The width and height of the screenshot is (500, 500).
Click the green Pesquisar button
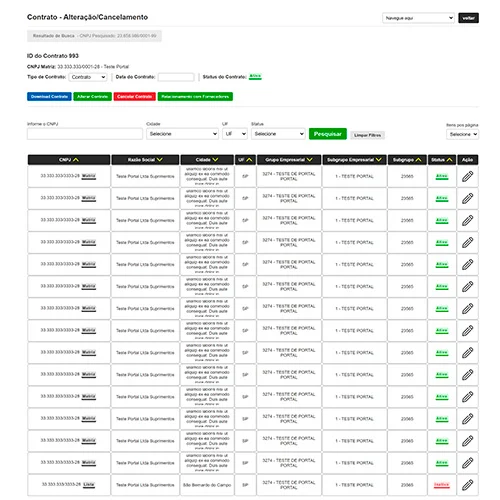(328, 134)
